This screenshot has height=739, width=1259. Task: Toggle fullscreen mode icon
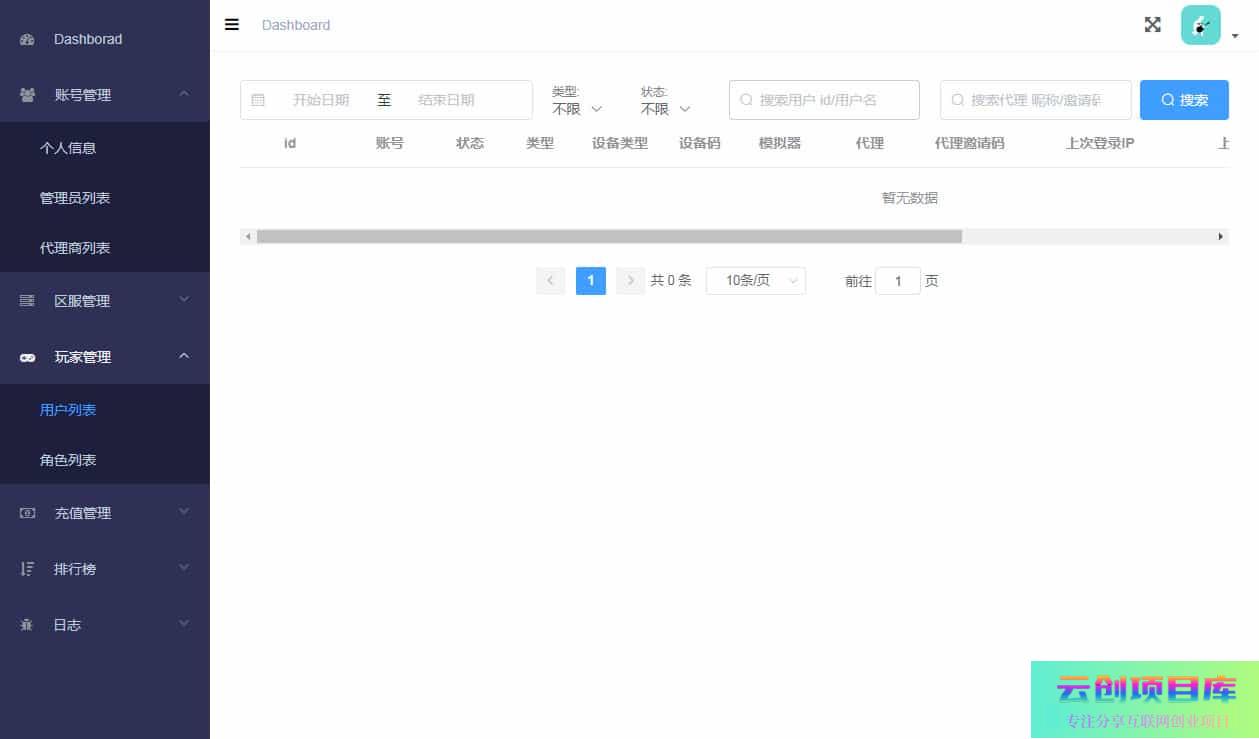(1152, 25)
